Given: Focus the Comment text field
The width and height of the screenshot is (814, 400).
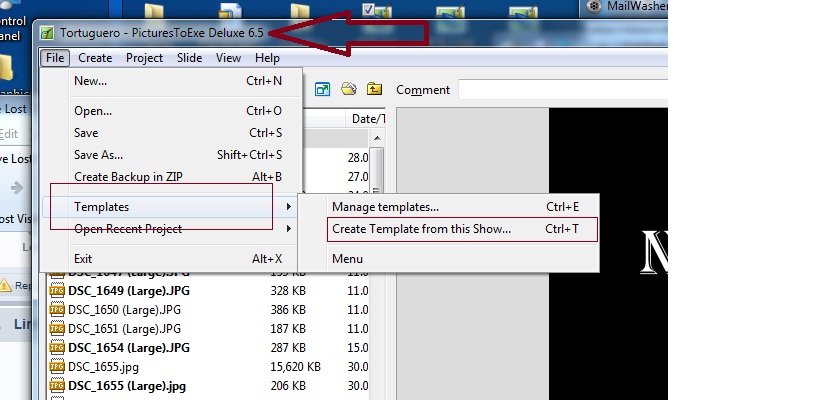Looking at the screenshot, I should tap(562, 90).
